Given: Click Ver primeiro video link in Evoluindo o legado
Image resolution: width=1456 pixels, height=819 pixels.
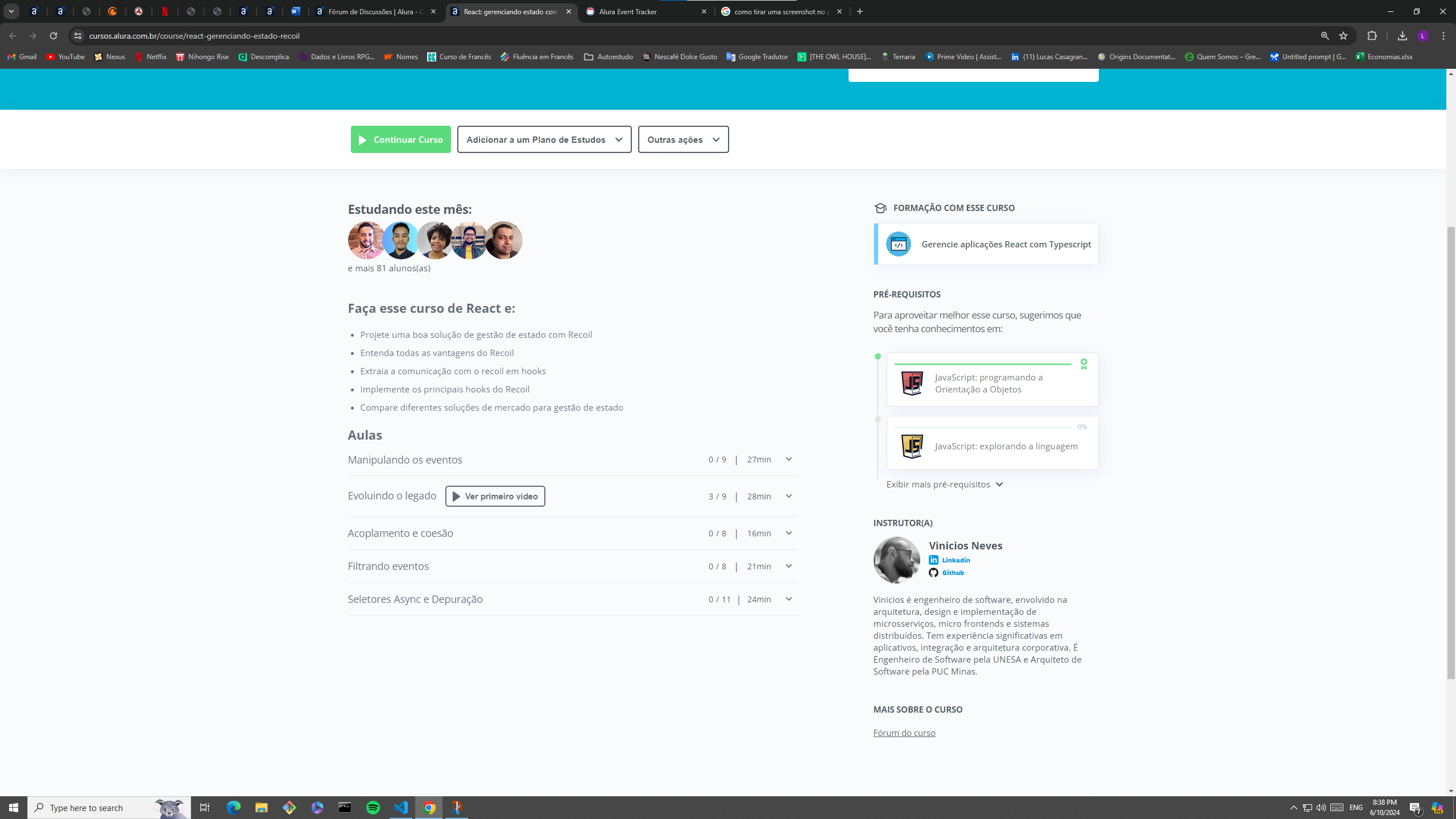Looking at the screenshot, I should pyautogui.click(x=495, y=496).
